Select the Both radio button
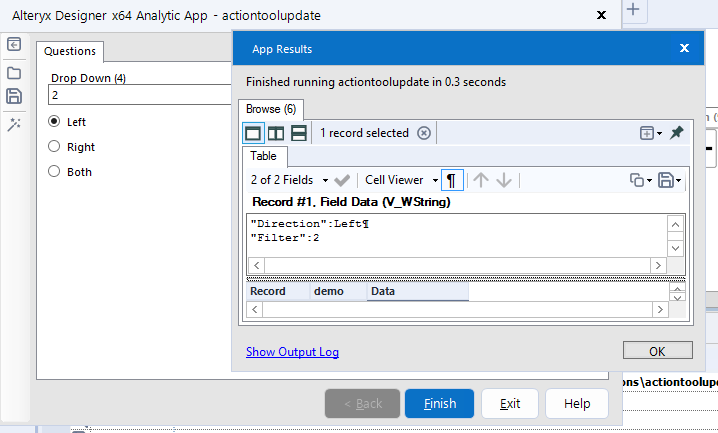 54,172
